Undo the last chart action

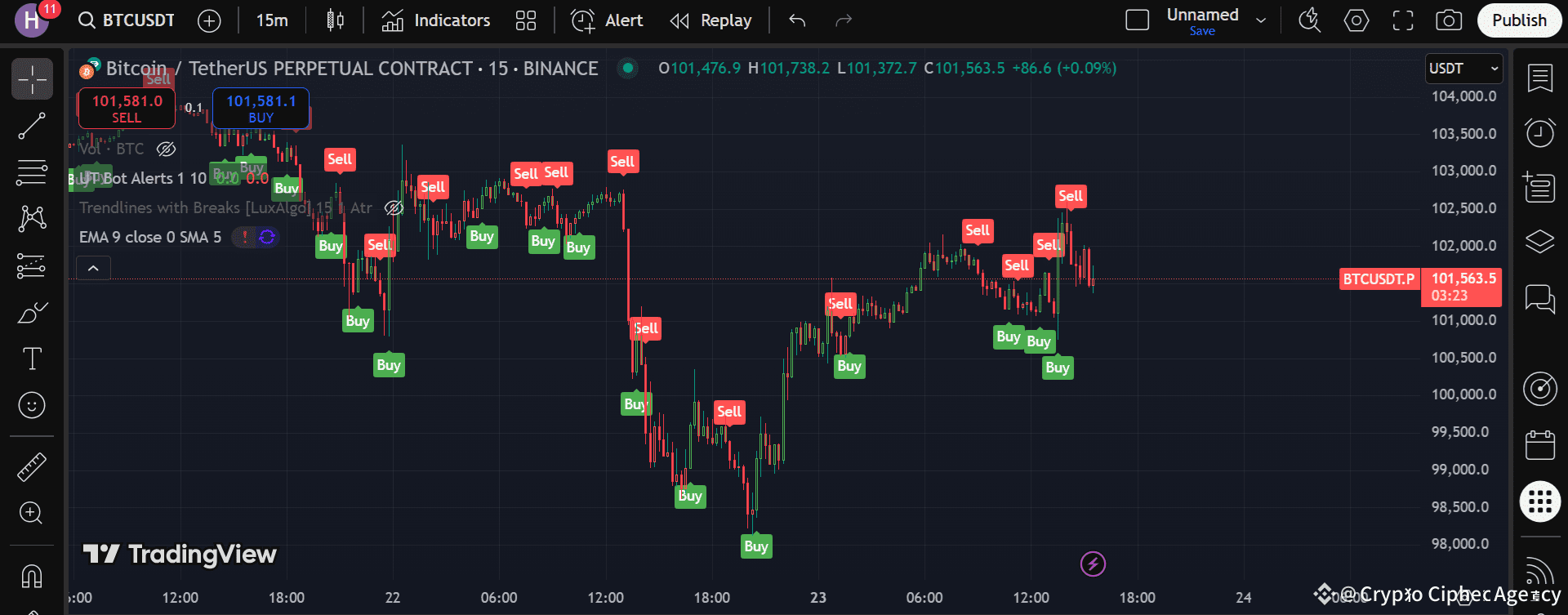pyautogui.click(x=797, y=20)
